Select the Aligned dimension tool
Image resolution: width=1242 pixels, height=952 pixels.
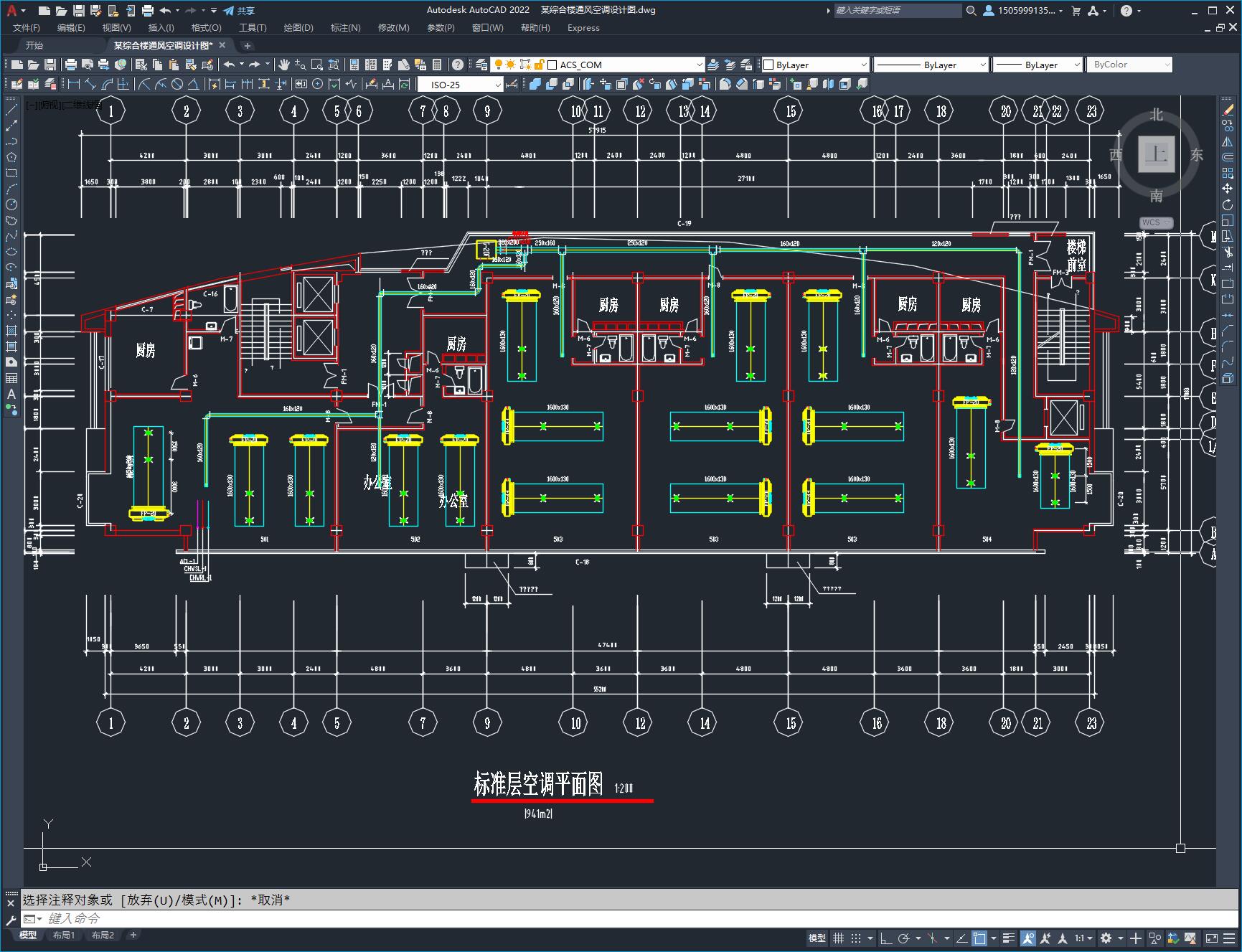pyautogui.click(x=90, y=85)
